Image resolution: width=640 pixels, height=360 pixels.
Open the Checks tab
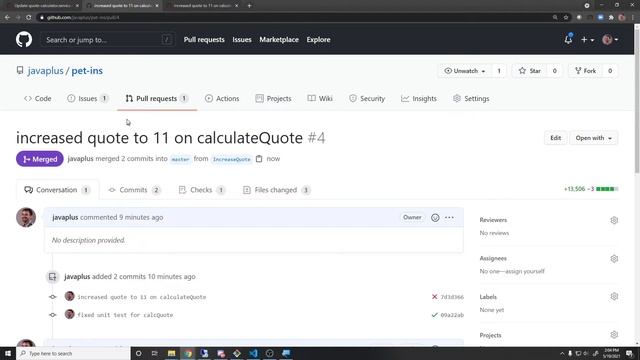[202, 190]
